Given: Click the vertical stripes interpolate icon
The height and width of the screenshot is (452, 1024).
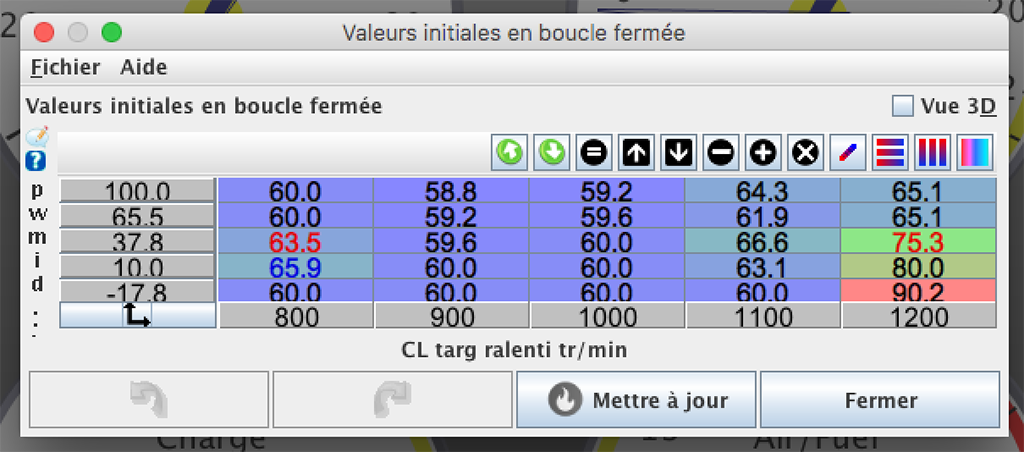Looking at the screenshot, I should click(x=932, y=153).
